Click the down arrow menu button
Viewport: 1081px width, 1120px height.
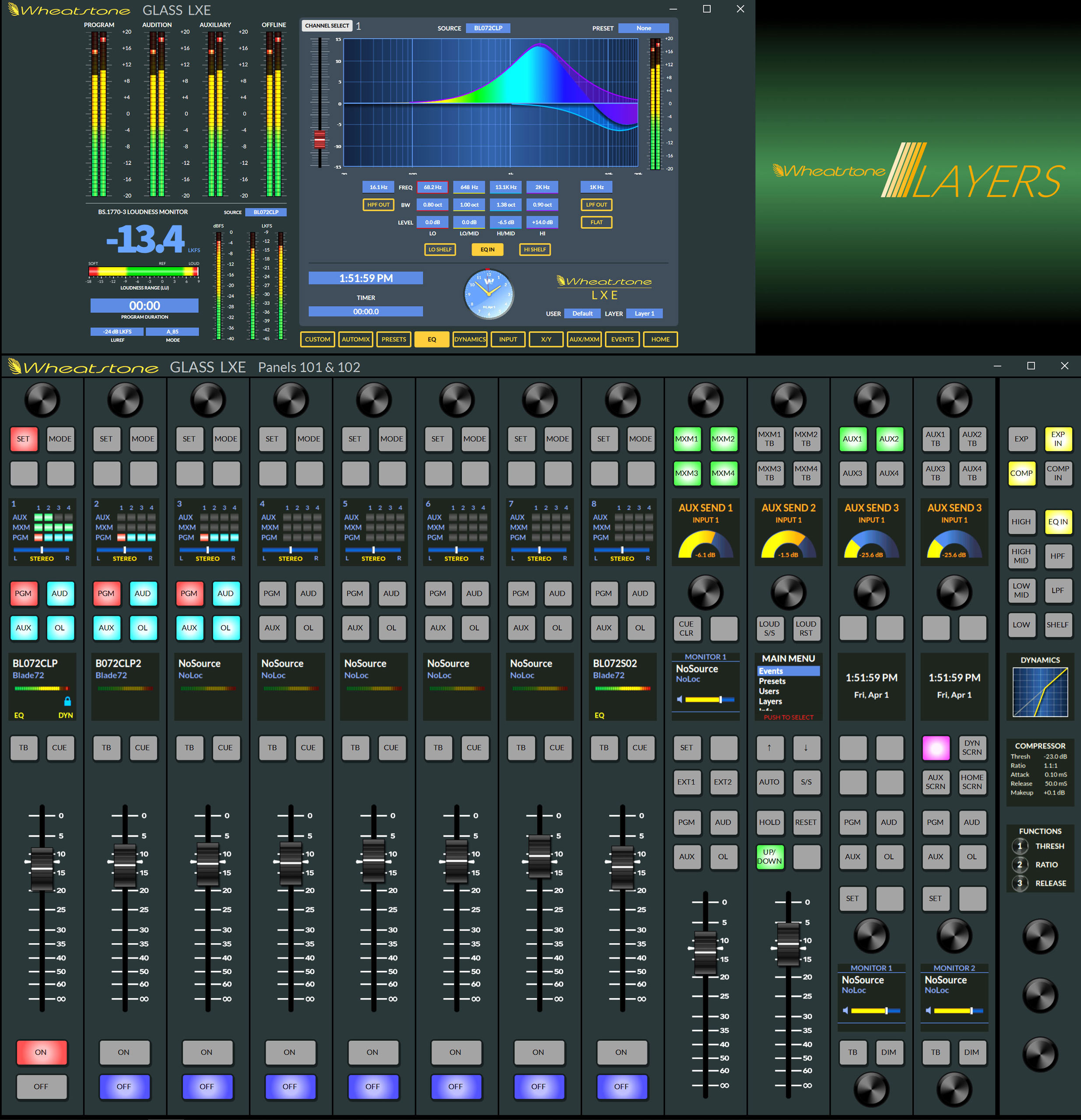click(806, 747)
